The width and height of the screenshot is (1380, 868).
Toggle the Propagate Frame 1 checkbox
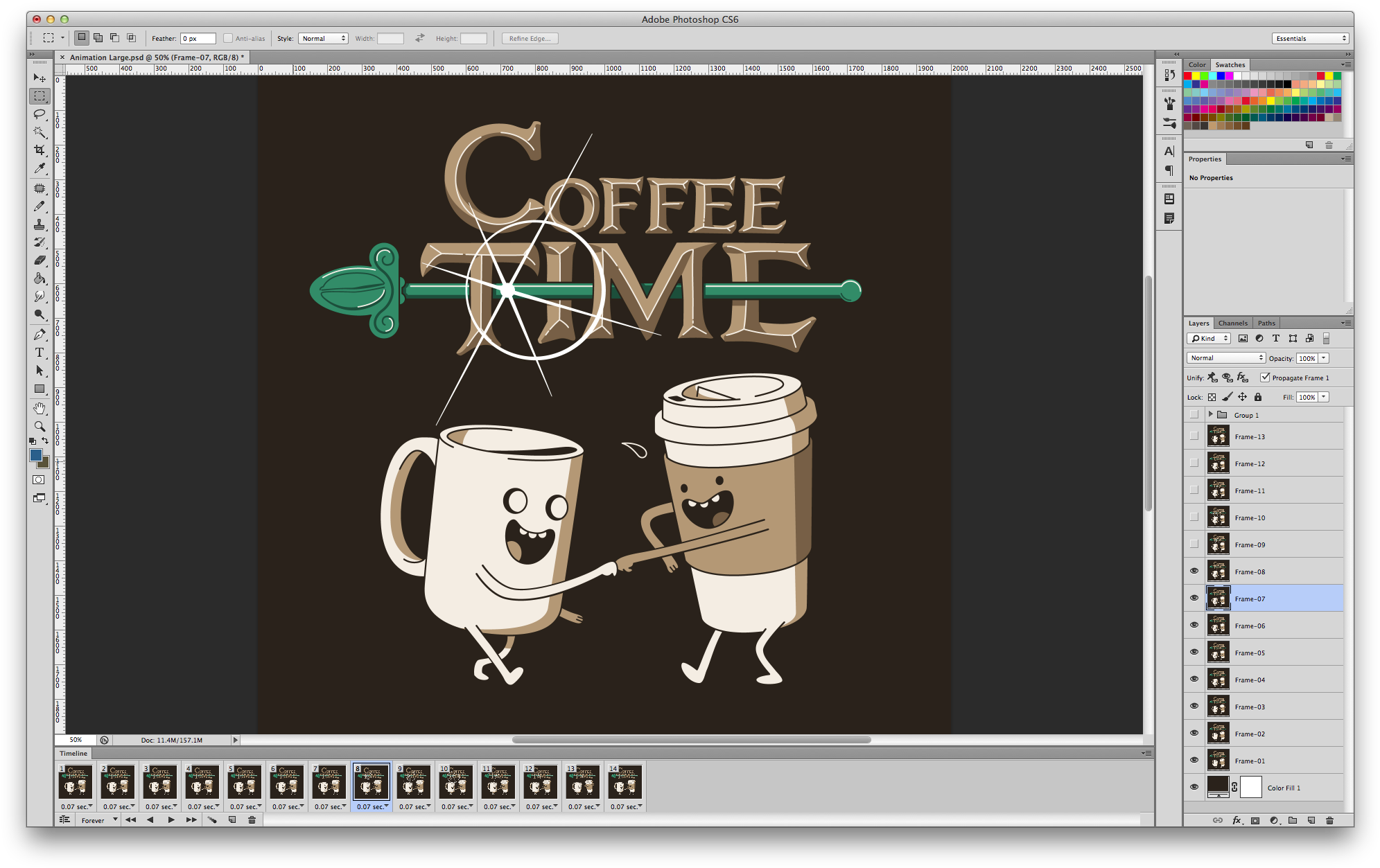[x=1265, y=378]
